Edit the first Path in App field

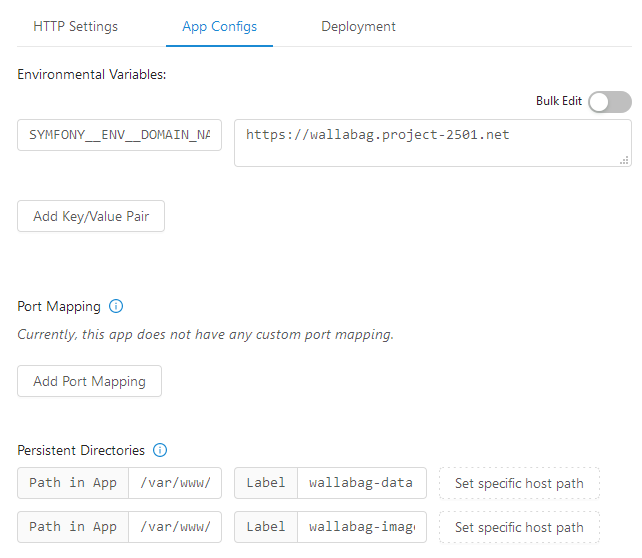click(174, 483)
